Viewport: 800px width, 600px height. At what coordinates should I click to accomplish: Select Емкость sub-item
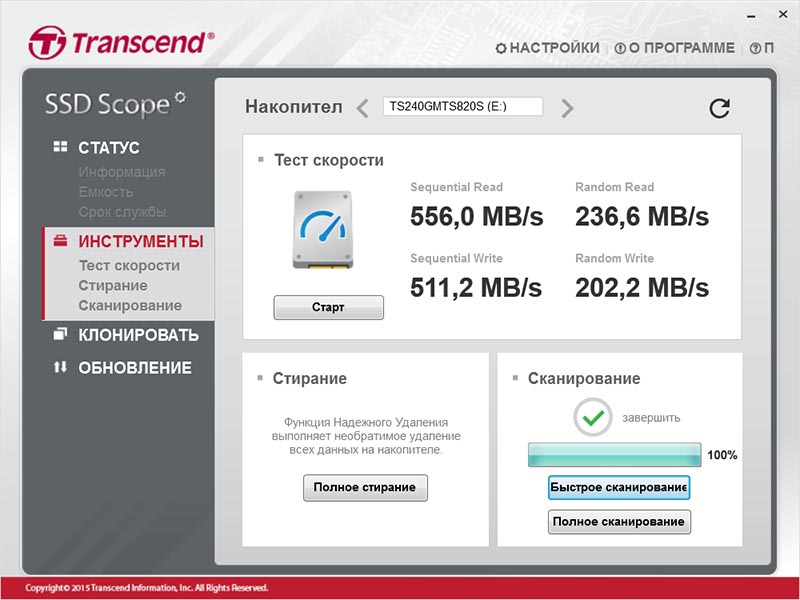point(106,192)
